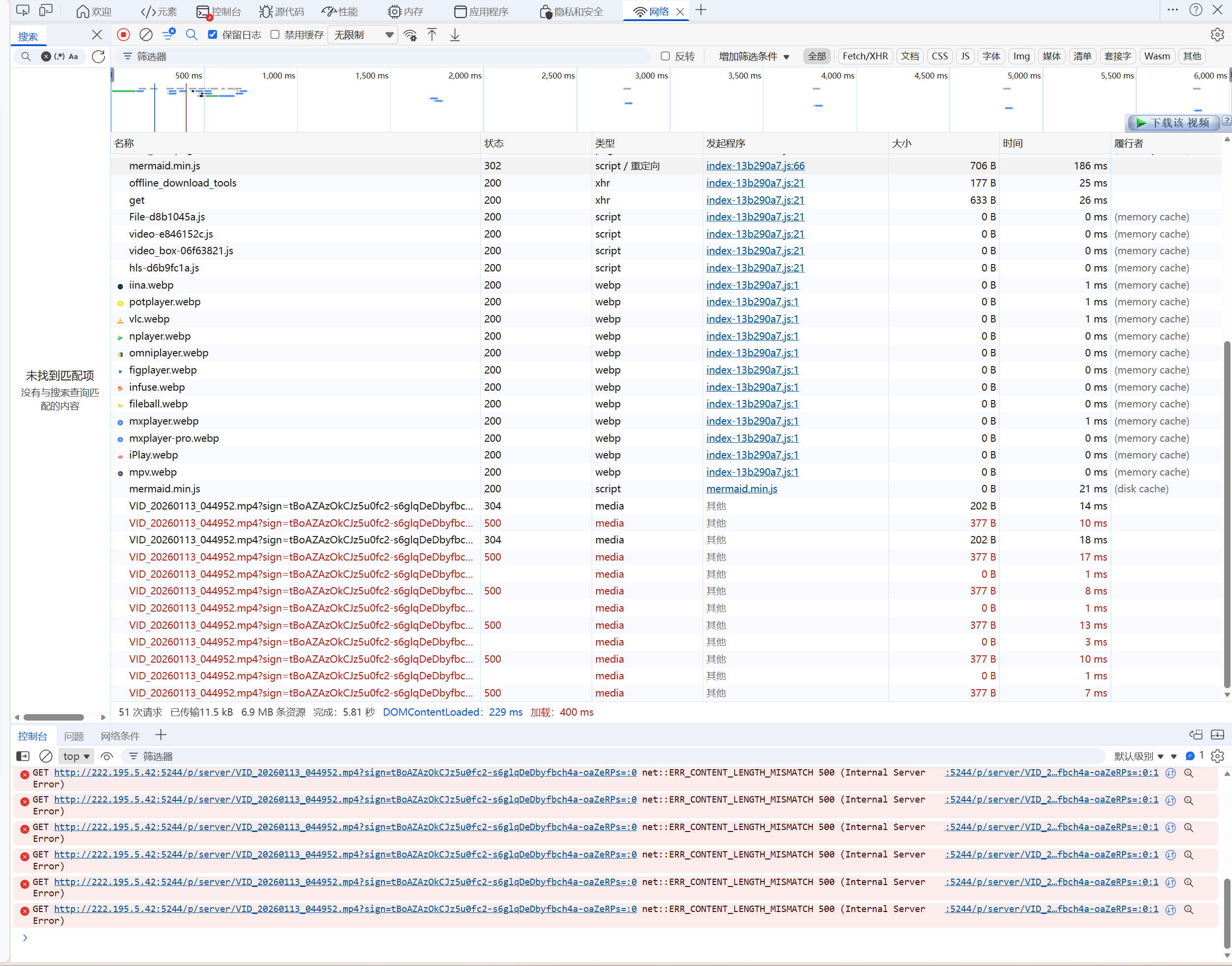Switch to the 性能 performance tab

[339, 11]
